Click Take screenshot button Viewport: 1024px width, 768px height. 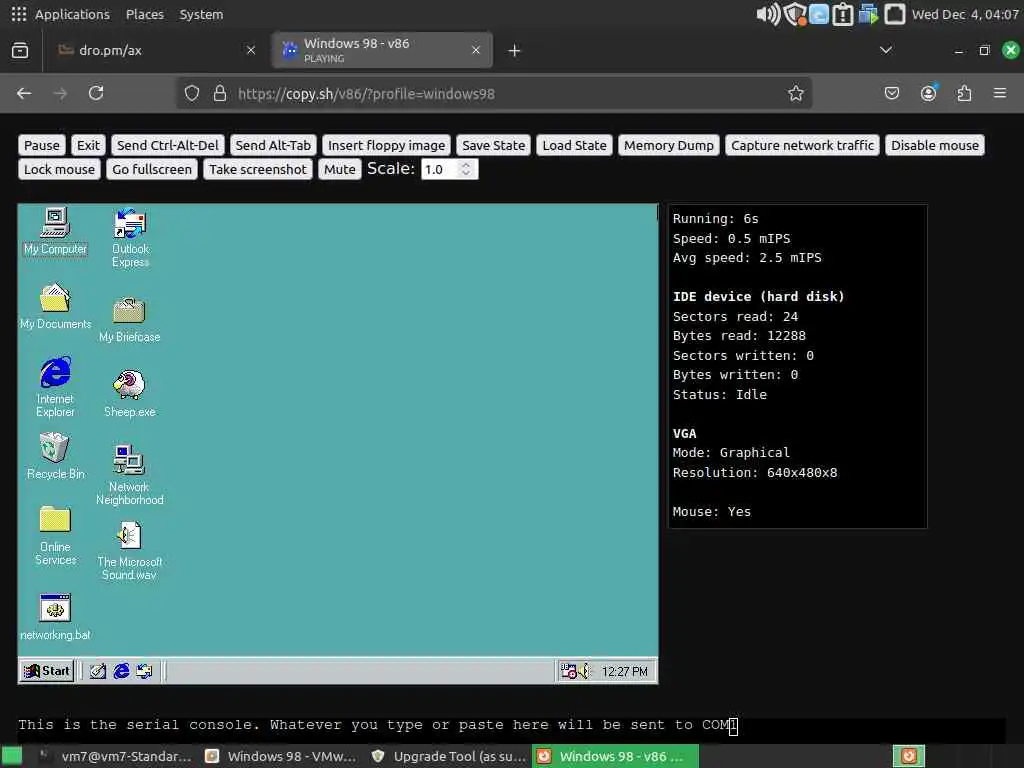(258, 169)
